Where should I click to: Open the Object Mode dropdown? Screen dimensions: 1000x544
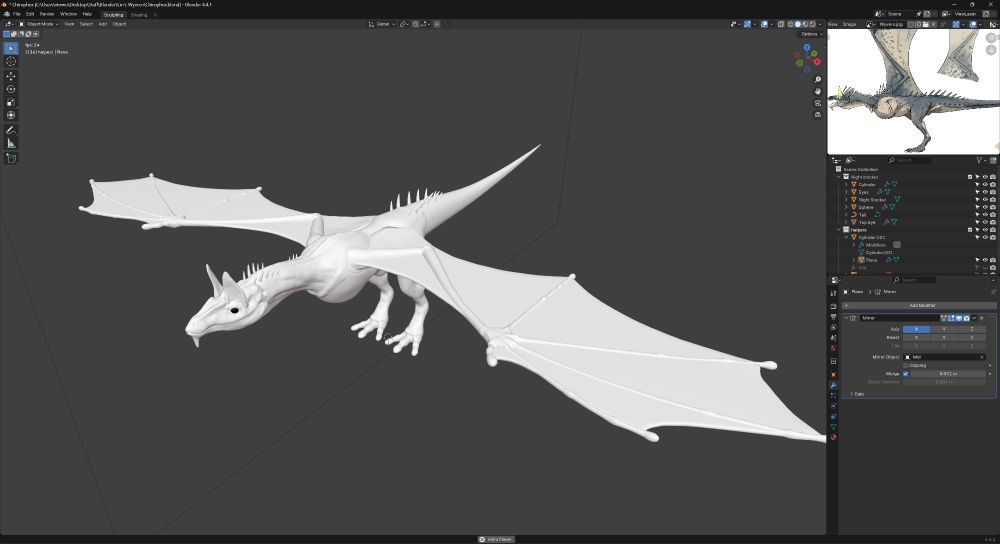pyautogui.click(x=39, y=24)
